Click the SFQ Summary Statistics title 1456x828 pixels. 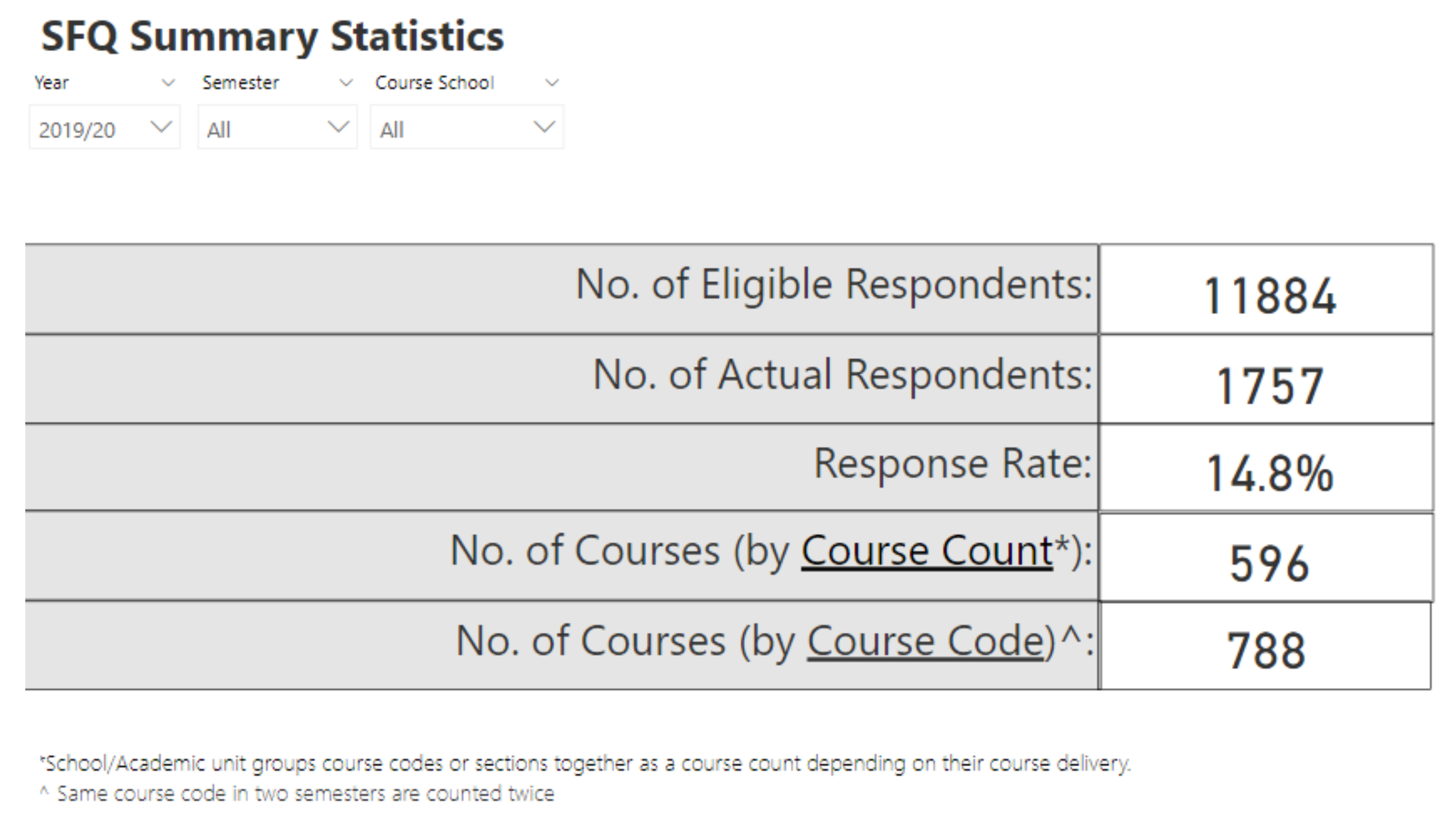point(272,36)
